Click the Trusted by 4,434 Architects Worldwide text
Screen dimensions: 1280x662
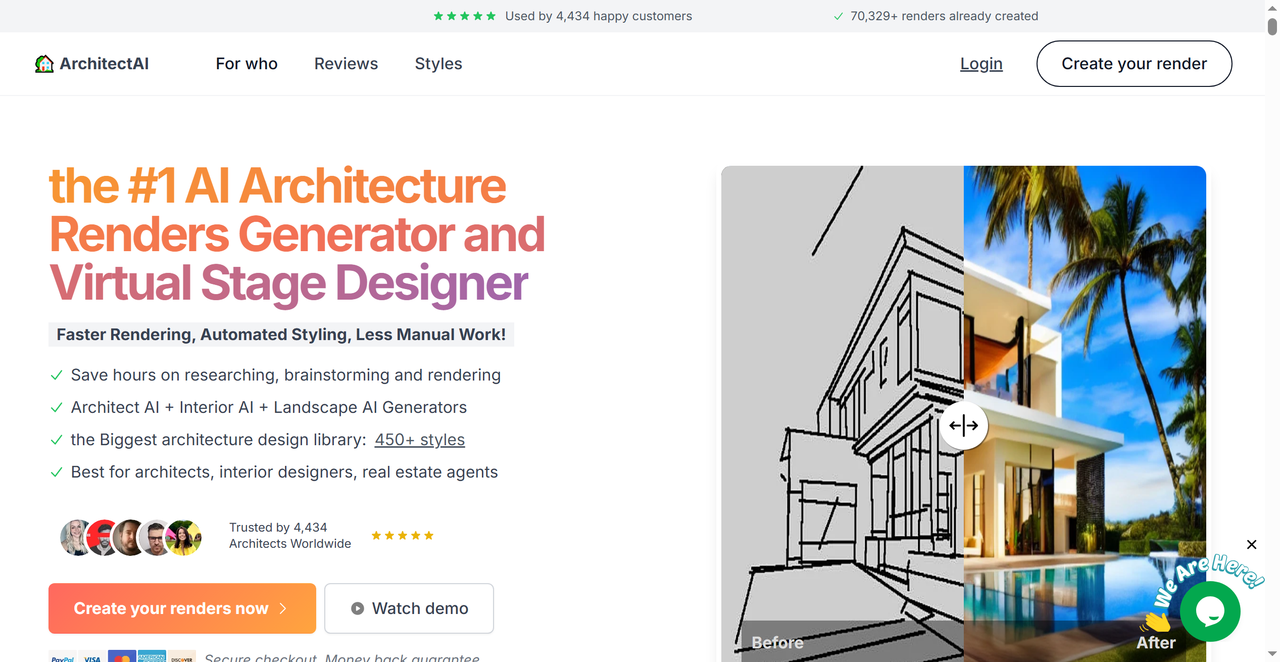[x=290, y=536]
